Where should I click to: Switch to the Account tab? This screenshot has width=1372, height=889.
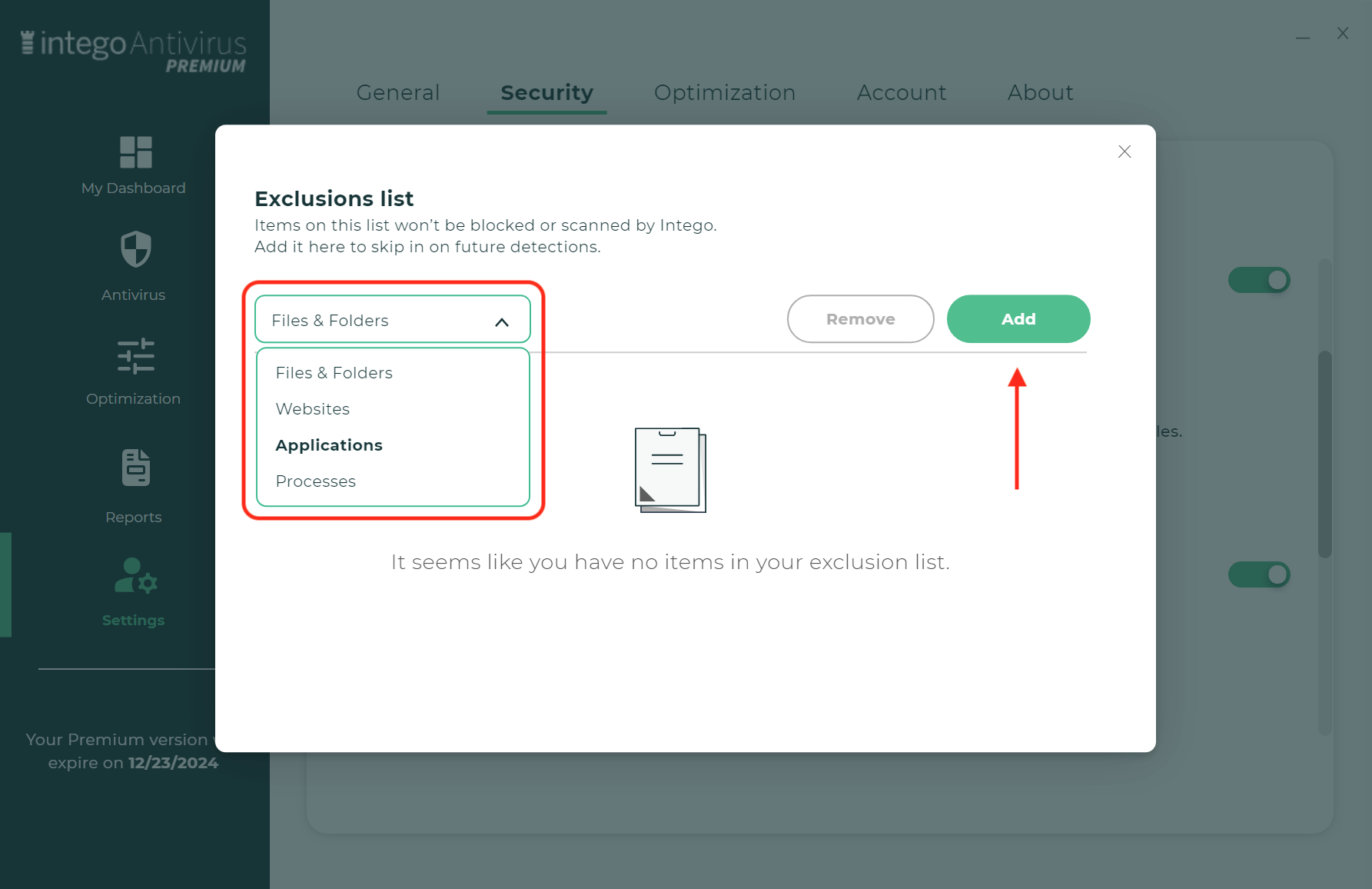(x=902, y=92)
